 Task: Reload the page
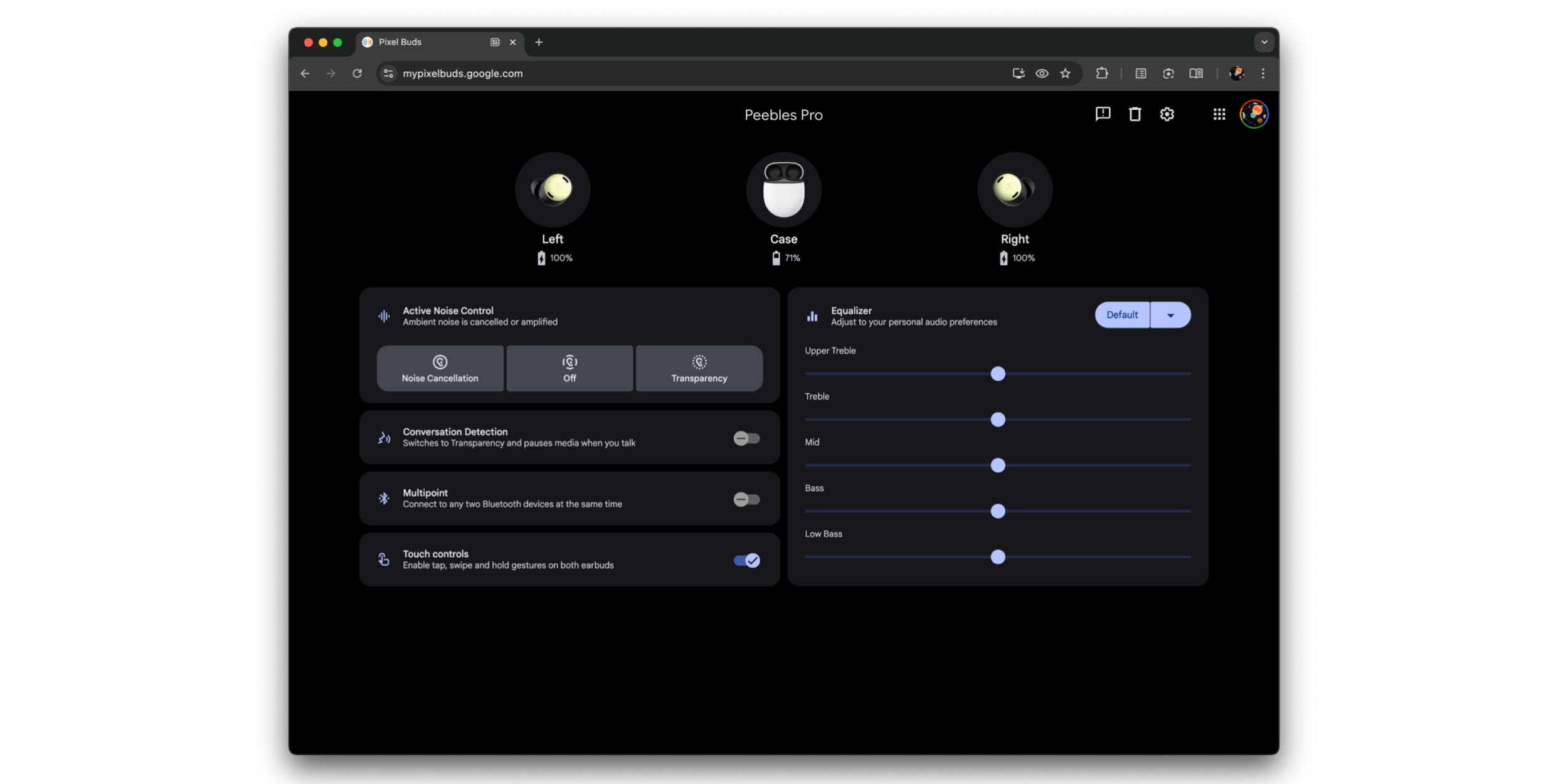(357, 73)
